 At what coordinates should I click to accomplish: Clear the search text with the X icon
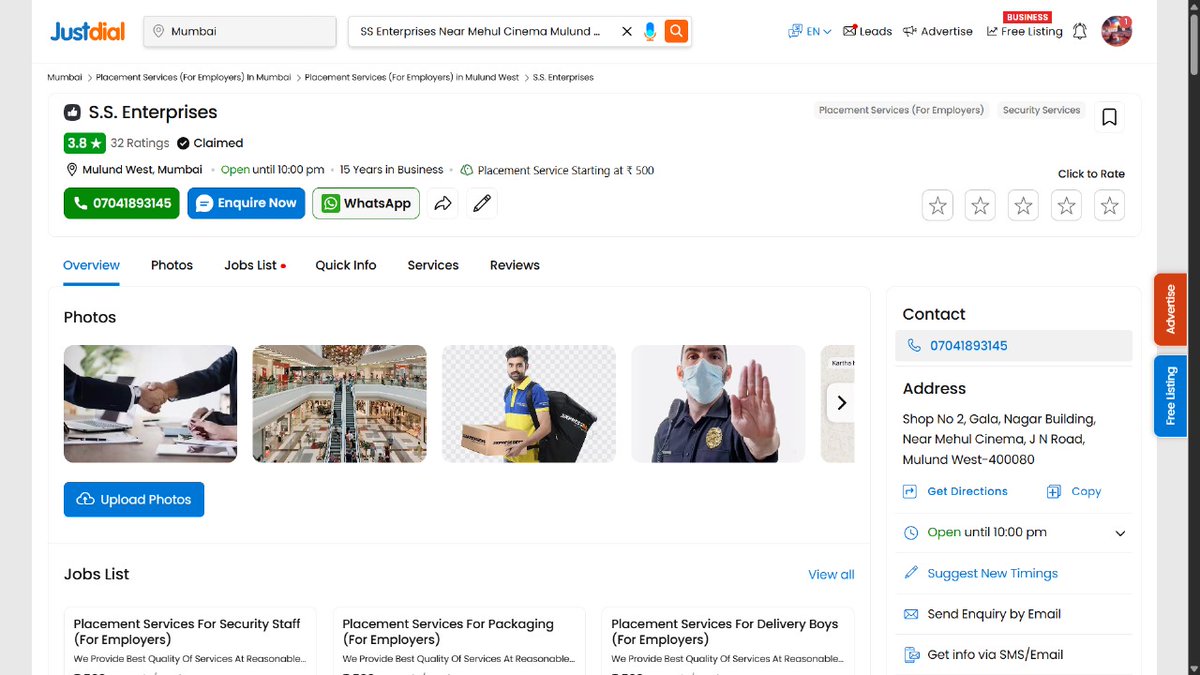point(627,32)
